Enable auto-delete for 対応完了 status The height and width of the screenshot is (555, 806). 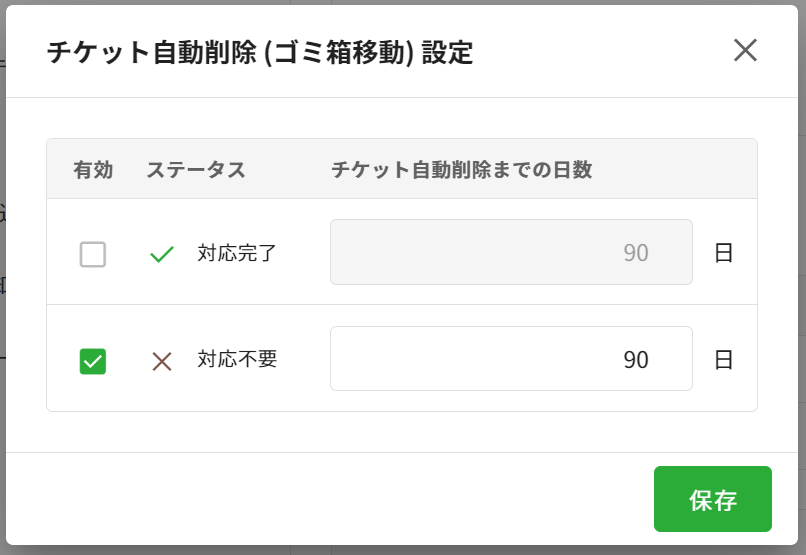tap(93, 254)
